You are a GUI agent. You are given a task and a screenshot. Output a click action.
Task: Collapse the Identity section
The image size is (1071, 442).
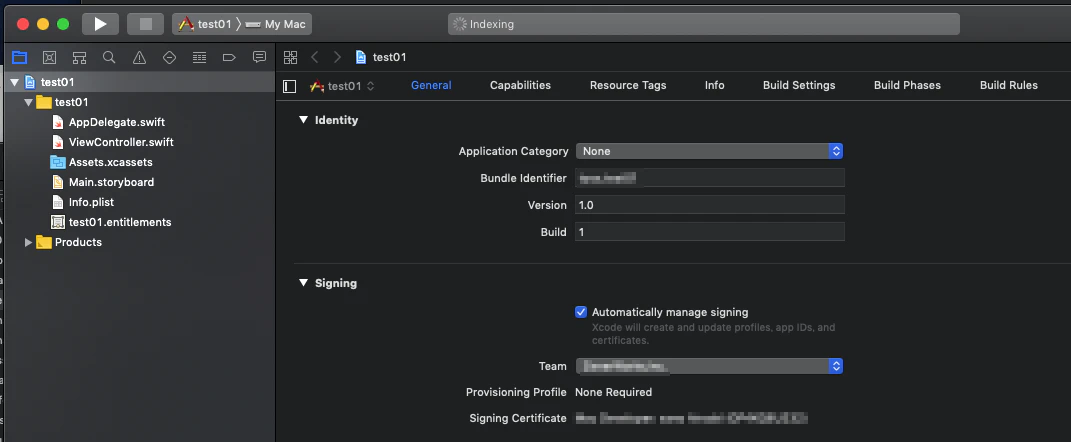[x=303, y=120]
